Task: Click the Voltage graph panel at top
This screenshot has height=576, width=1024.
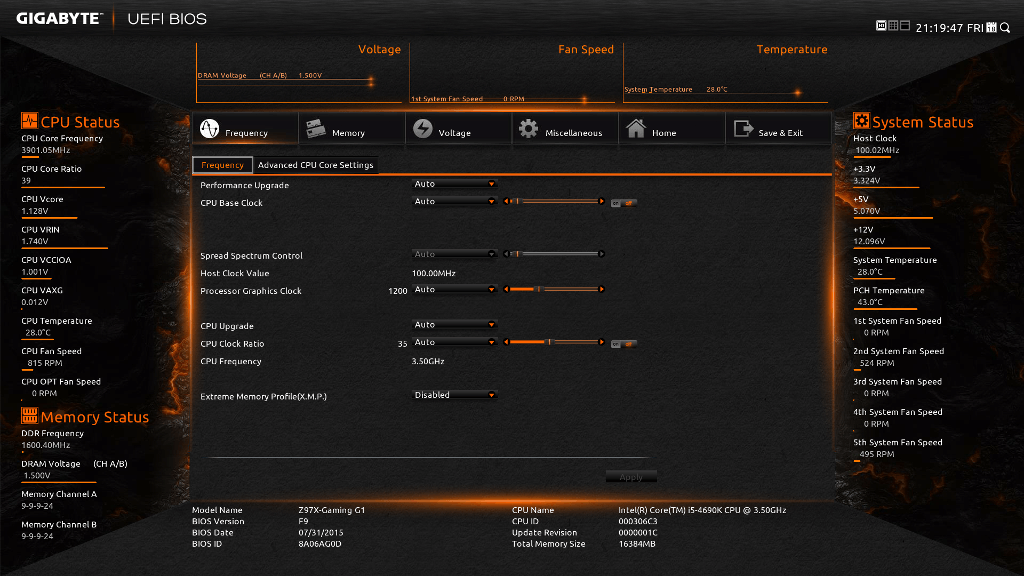Action: coord(299,72)
